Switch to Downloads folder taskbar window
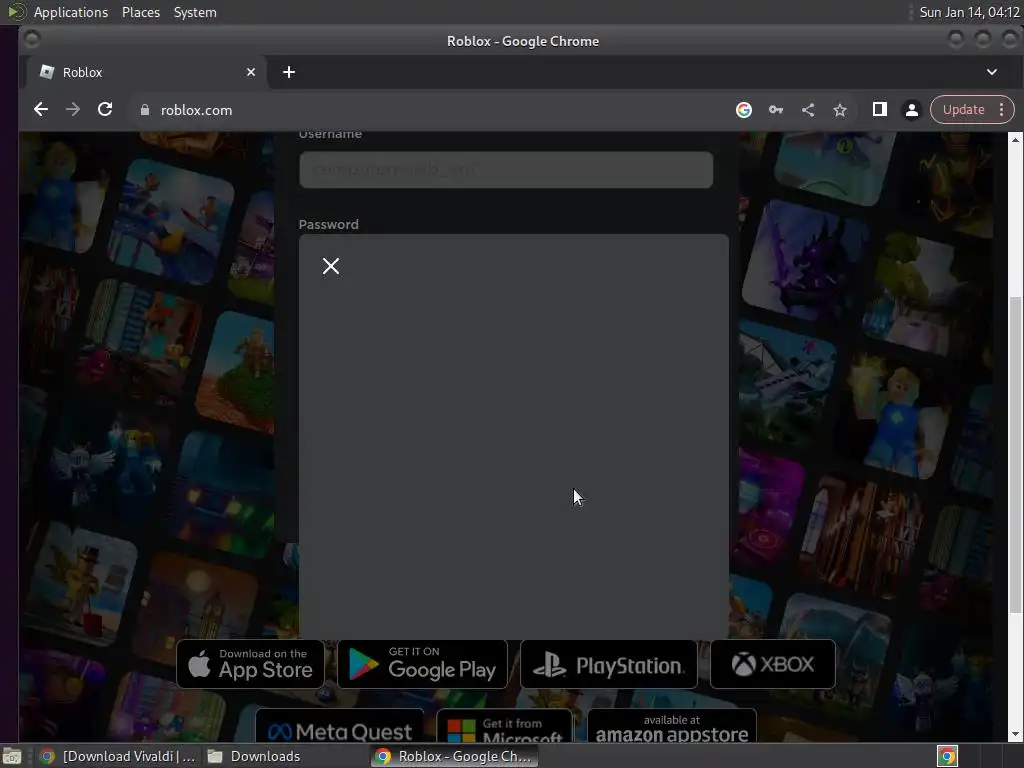1024x768 pixels. tap(253, 756)
